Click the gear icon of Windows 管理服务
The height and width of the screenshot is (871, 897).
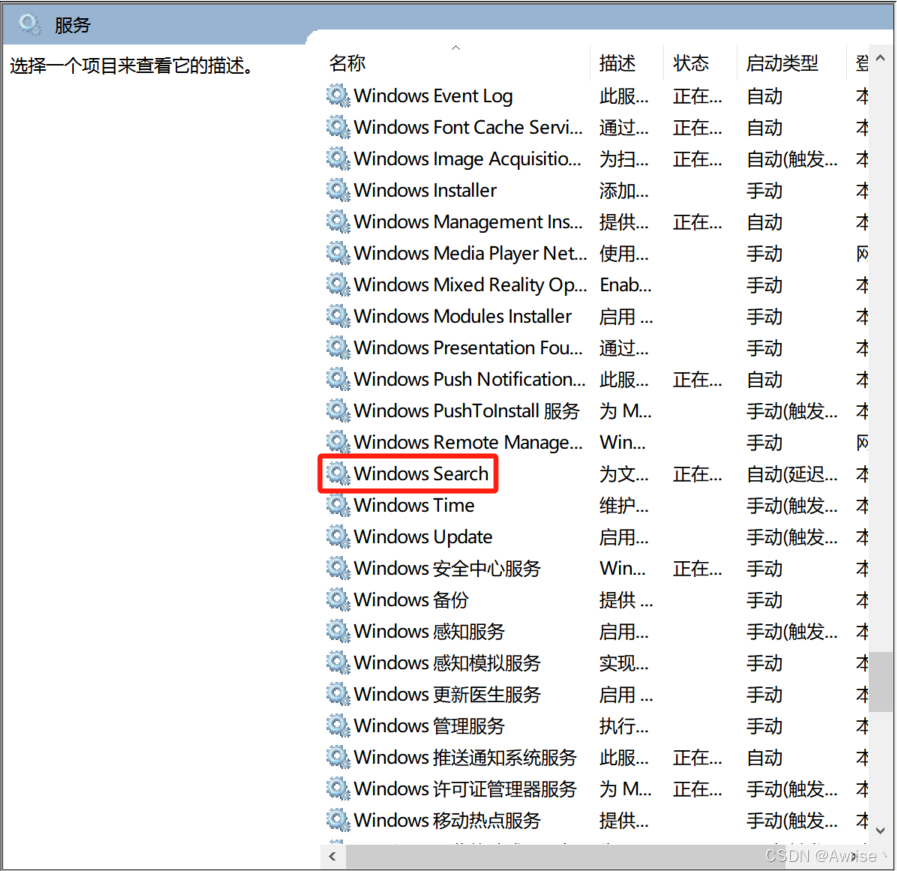click(x=338, y=725)
